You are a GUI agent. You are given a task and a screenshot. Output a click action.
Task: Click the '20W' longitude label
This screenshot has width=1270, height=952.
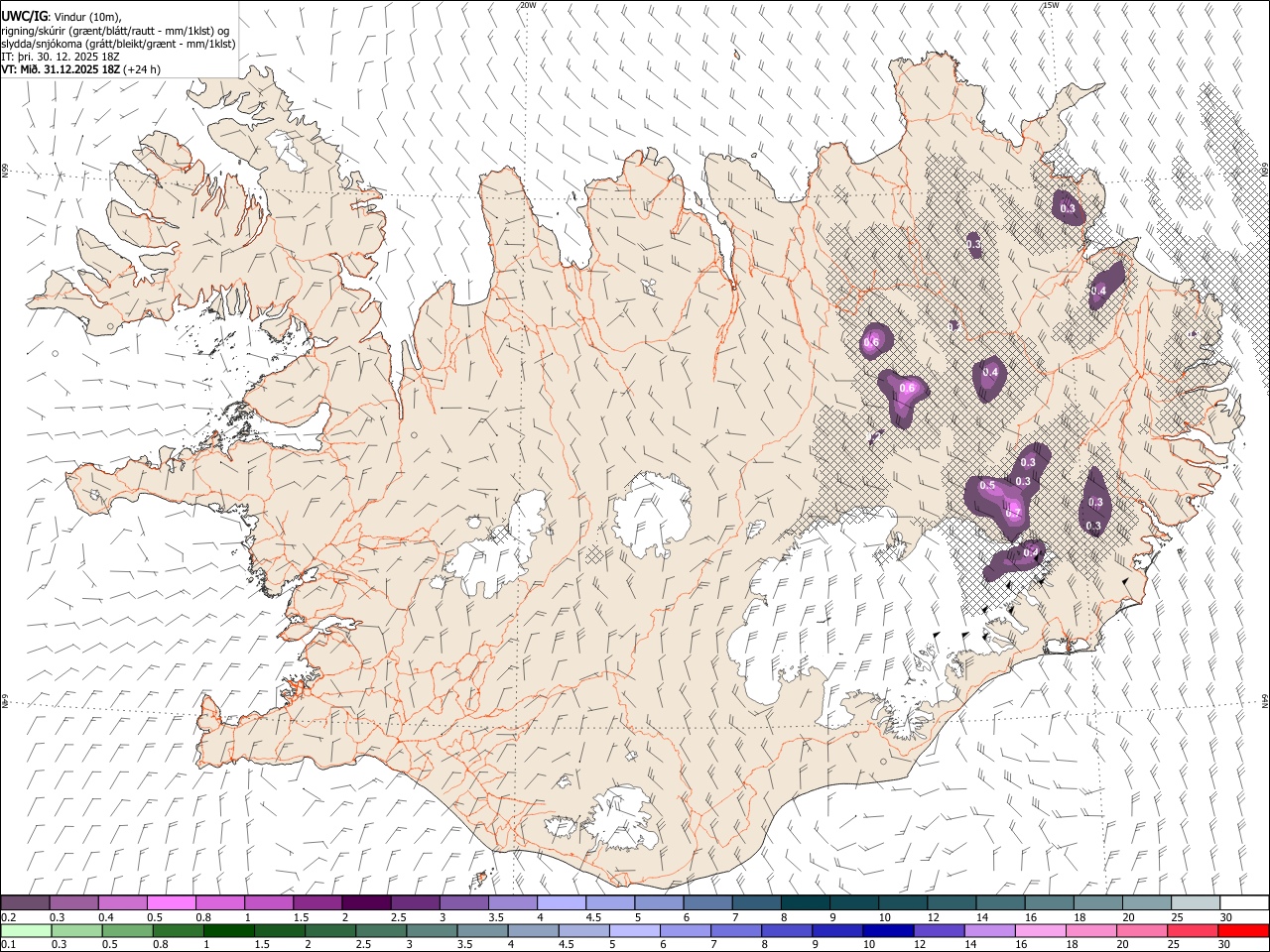[528, 5]
